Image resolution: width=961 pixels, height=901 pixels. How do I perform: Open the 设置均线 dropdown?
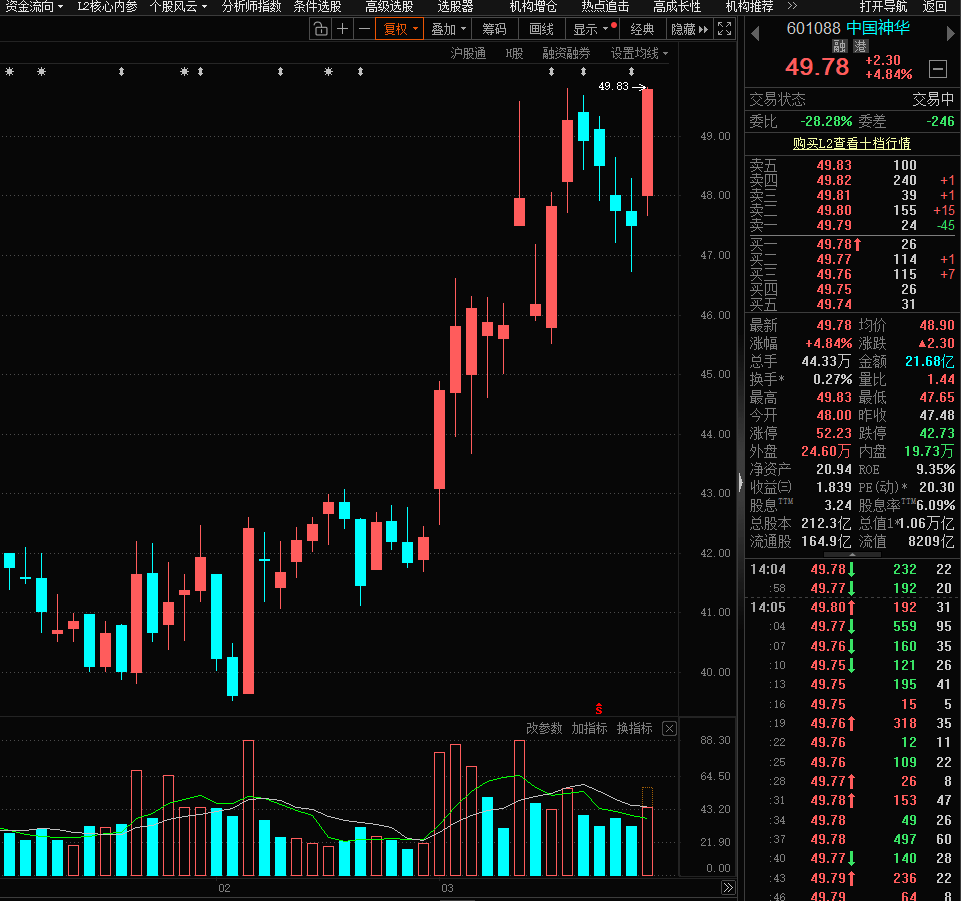point(640,53)
